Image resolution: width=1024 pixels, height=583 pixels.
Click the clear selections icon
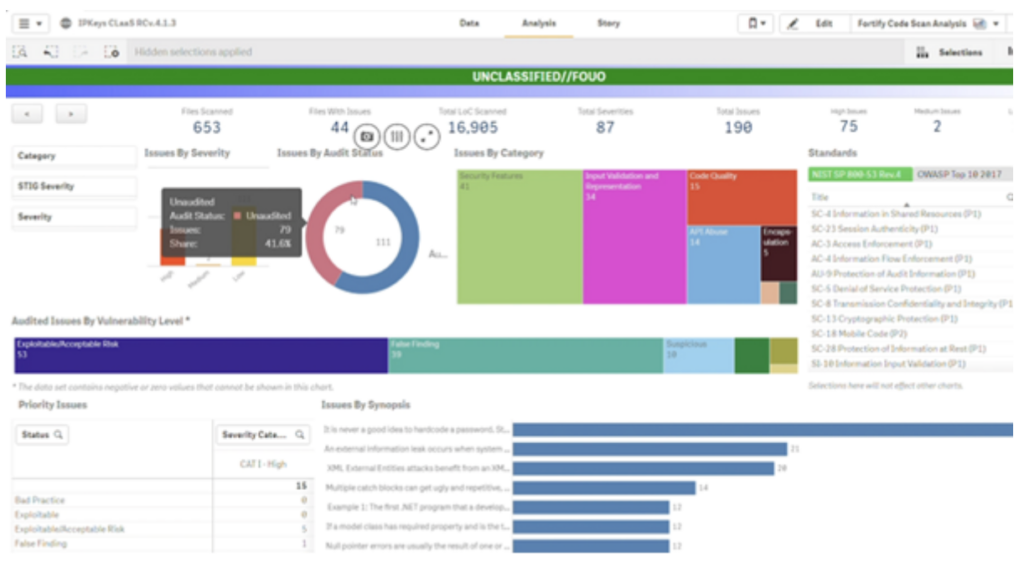pos(112,52)
